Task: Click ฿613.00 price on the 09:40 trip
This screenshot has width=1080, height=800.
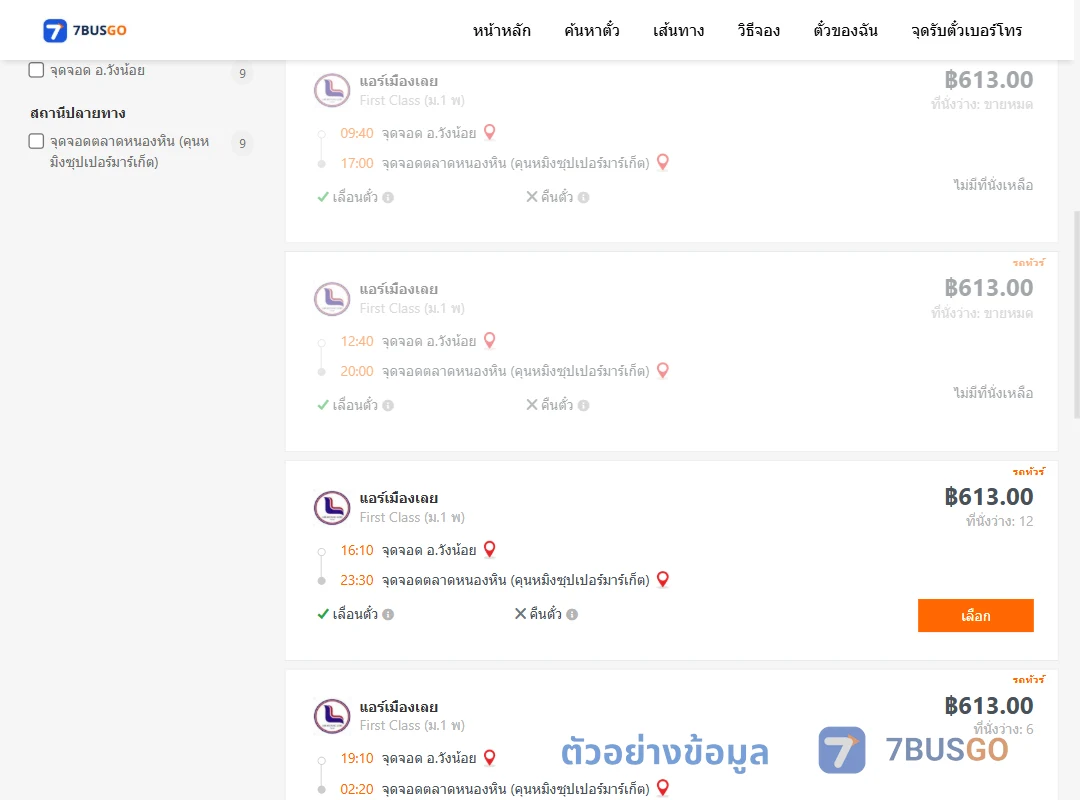Action: [x=988, y=80]
